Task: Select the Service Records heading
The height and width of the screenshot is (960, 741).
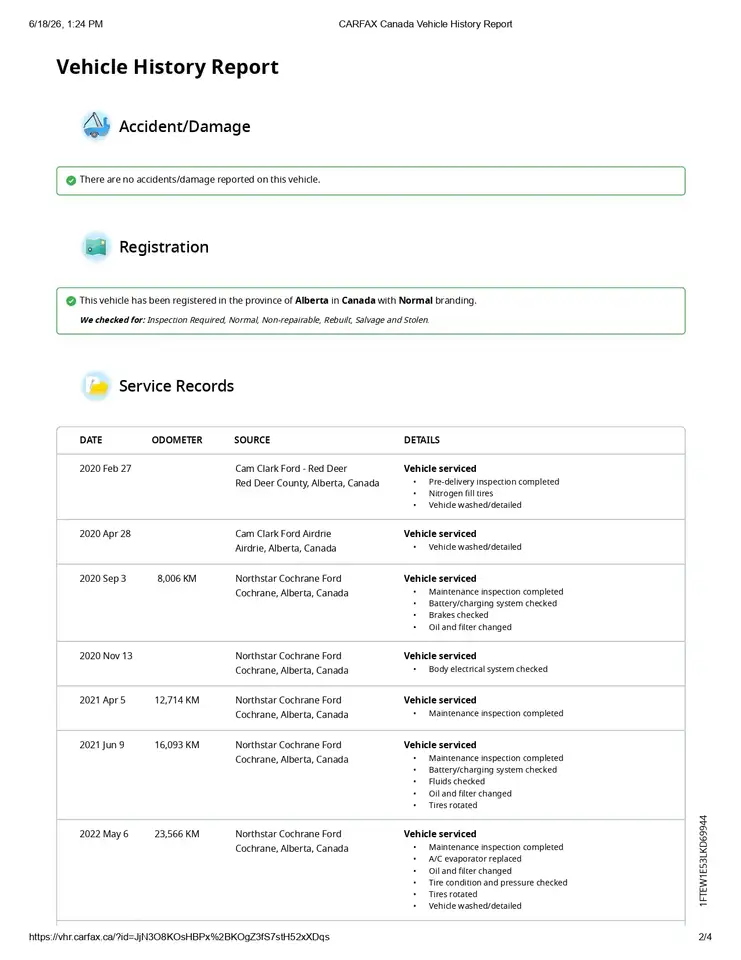Action: [176, 386]
